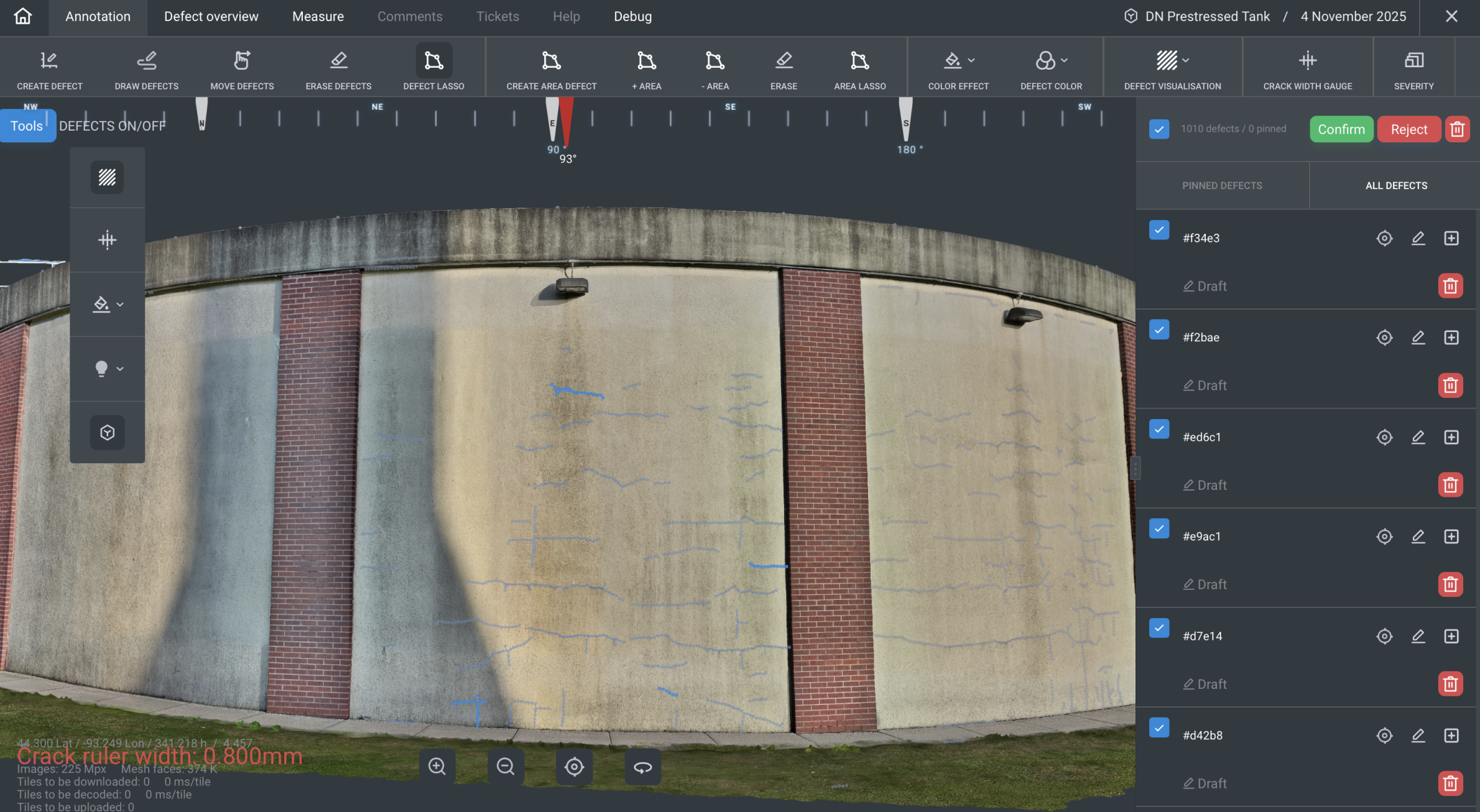Screen dimensions: 1480x812
Task: Toggle the #d7e14 defect checkbox
Action: (1159, 629)
